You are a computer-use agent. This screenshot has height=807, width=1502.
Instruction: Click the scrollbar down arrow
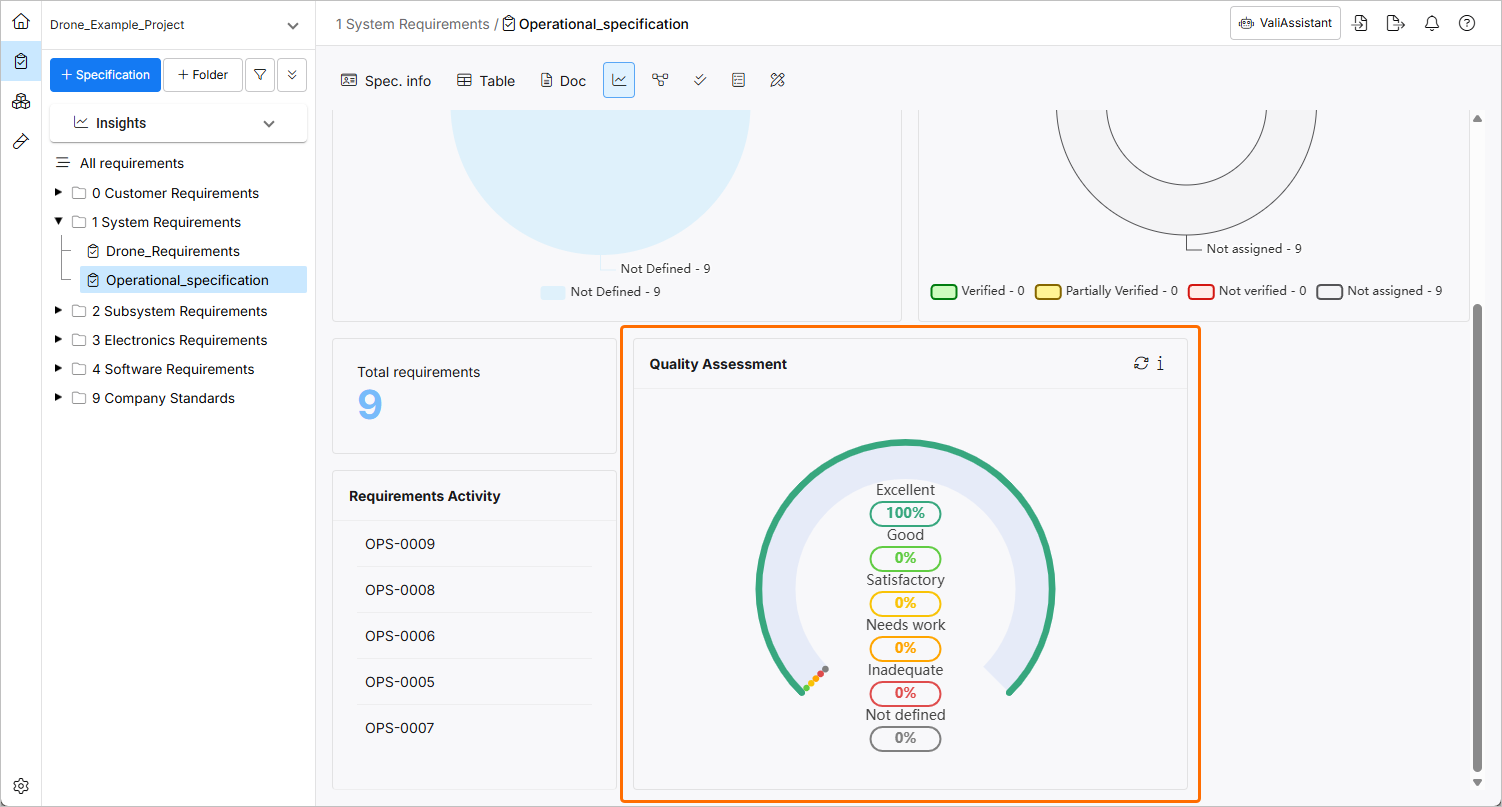[1477, 782]
